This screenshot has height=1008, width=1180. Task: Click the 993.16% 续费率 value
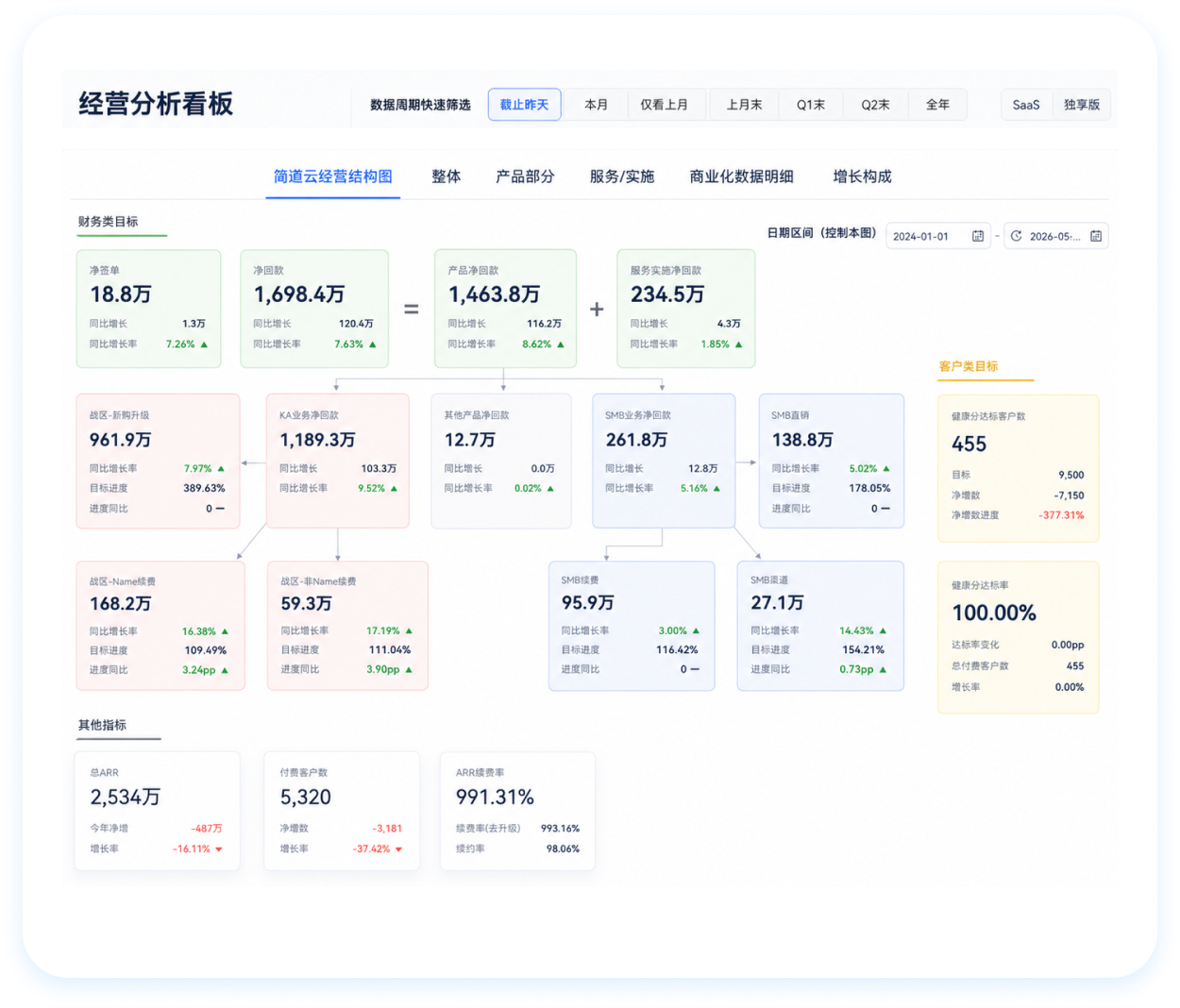[560, 829]
